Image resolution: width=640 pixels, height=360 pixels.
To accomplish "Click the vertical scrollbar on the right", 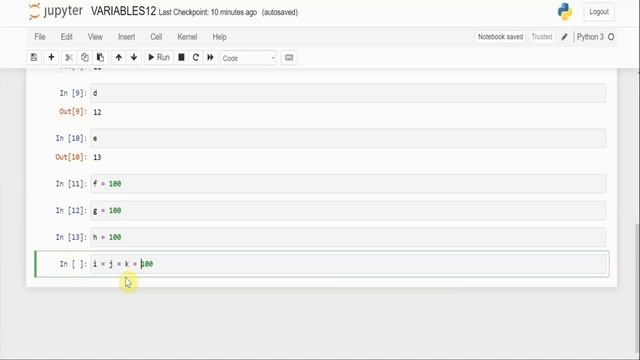I will pyautogui.click(x=637, y=288).
